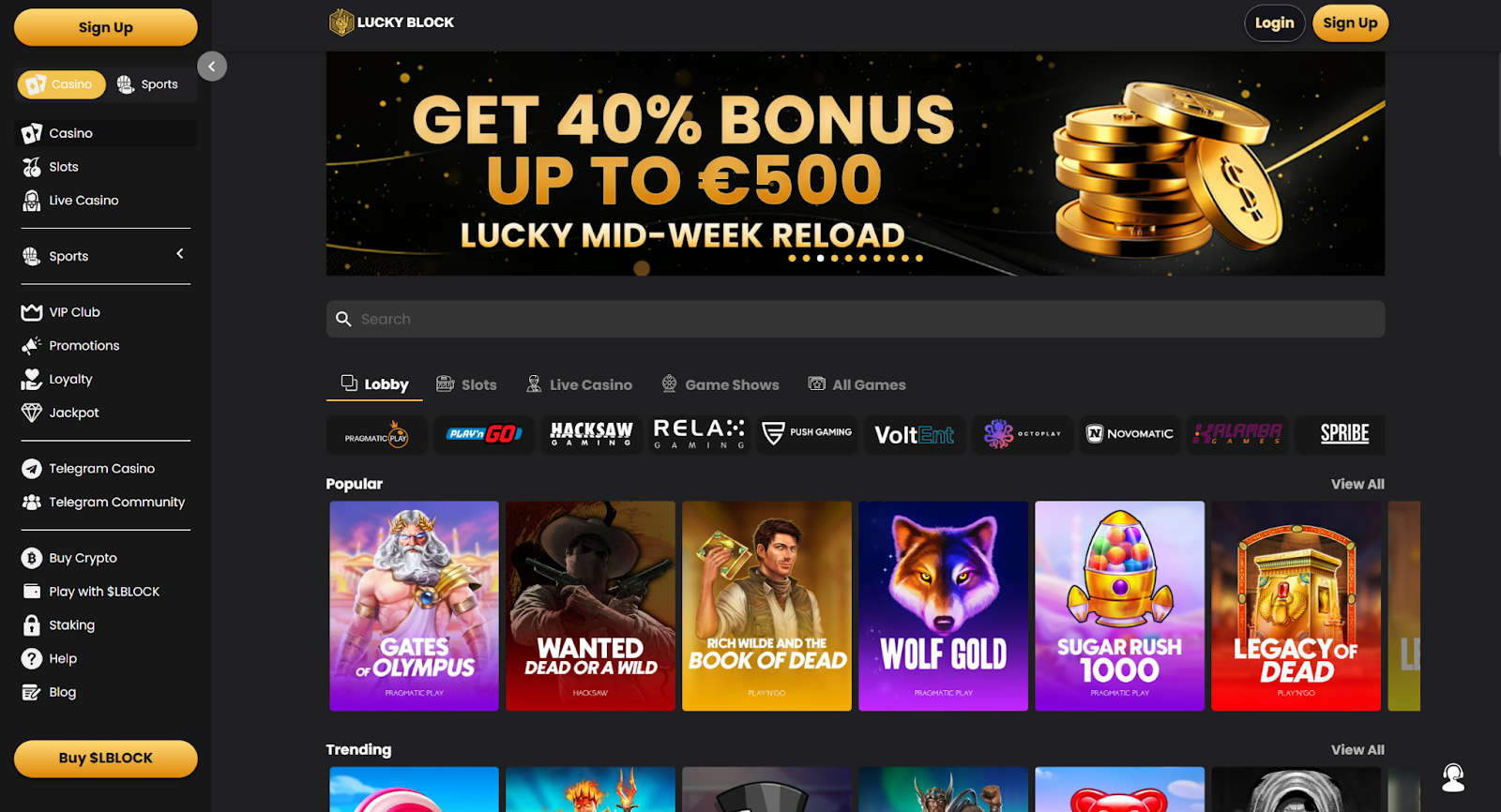Select the Hacksaw Gaming provider logo
The height and width of the screenshot is (812, 1501).
point(591,435)
